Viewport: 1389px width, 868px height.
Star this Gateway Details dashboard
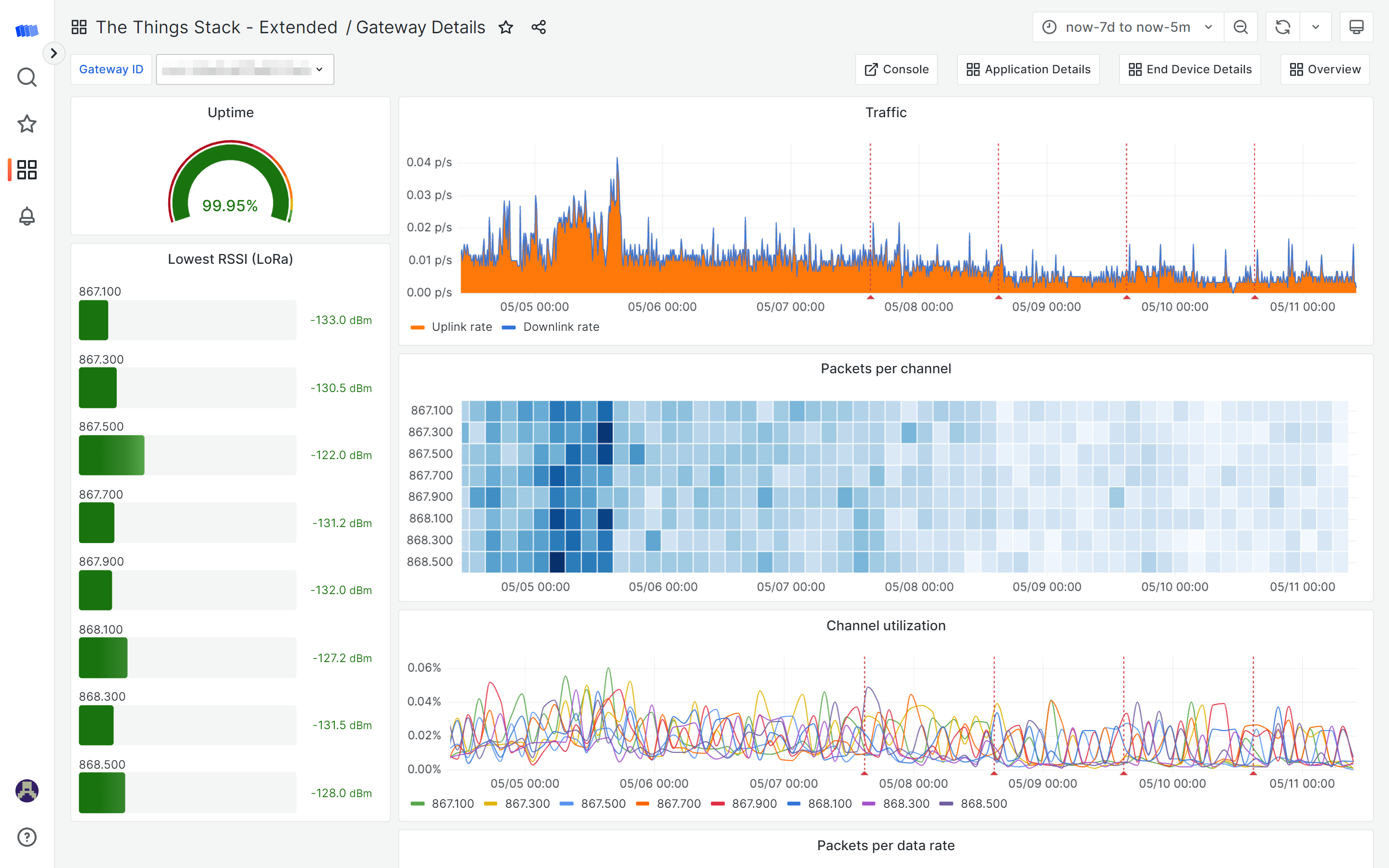[505, 27]
